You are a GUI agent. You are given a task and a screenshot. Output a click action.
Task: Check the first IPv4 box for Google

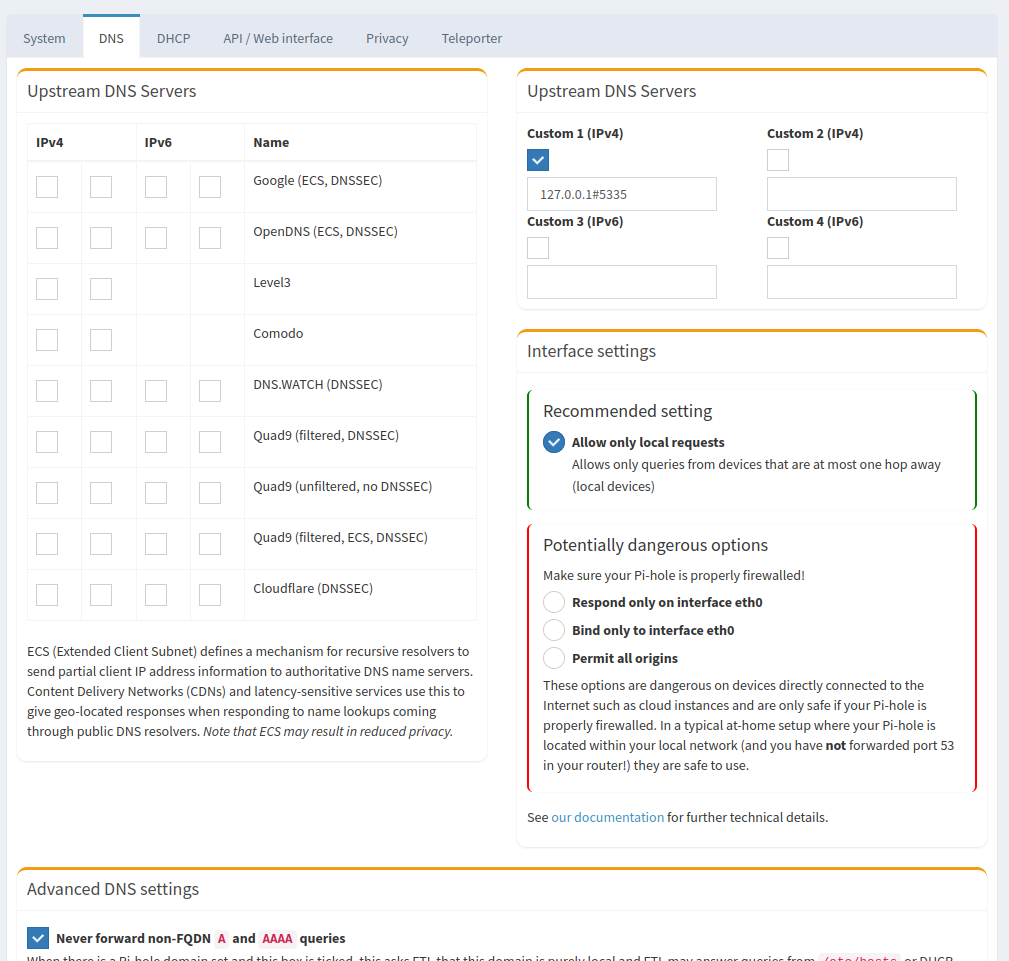point(47,187)
